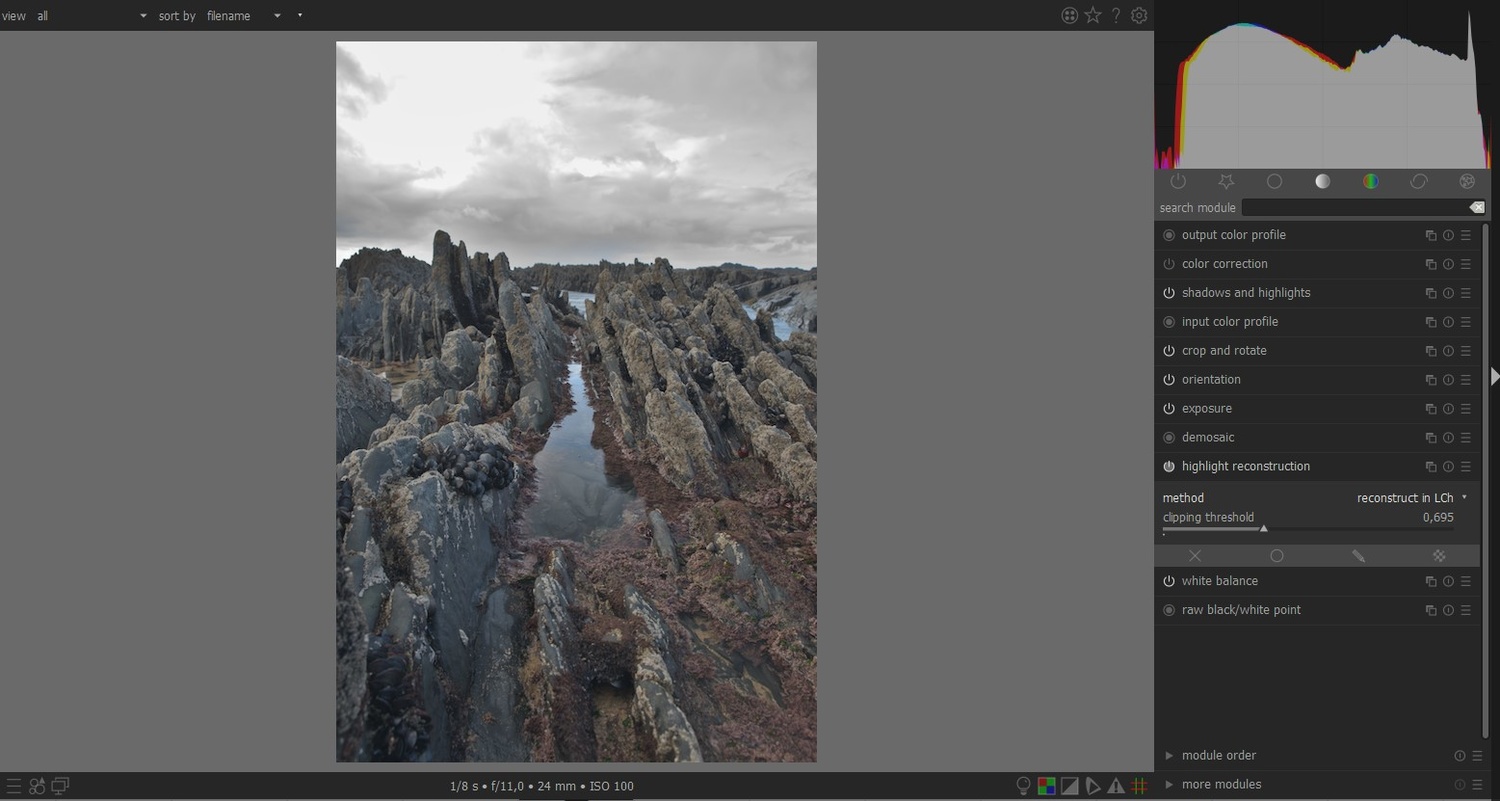Toggle guide lines grid icon
The height and width of the screenshot is (801, 1500).
click(1139, 786)
